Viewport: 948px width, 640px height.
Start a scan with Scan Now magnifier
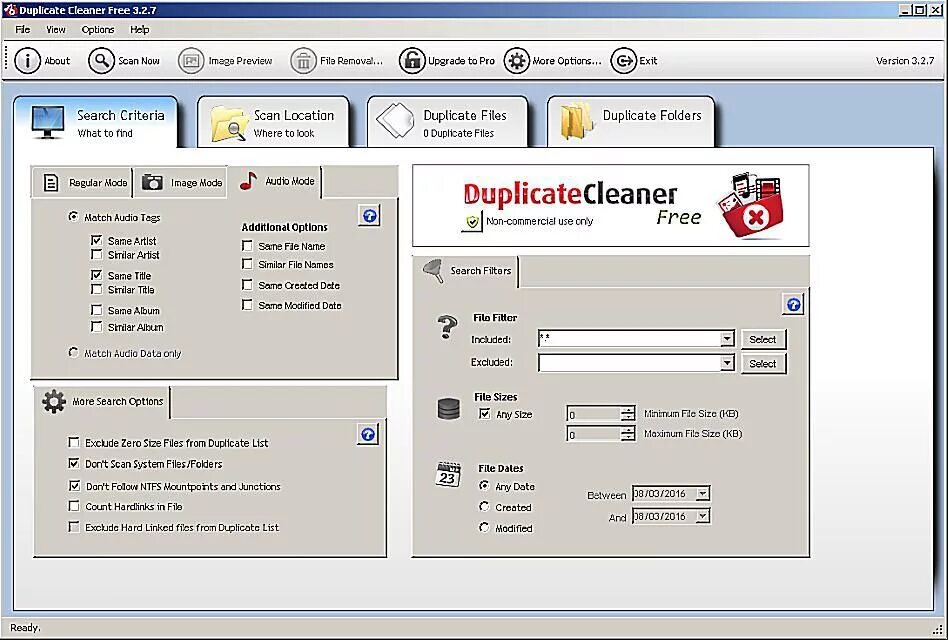(101, 60)
